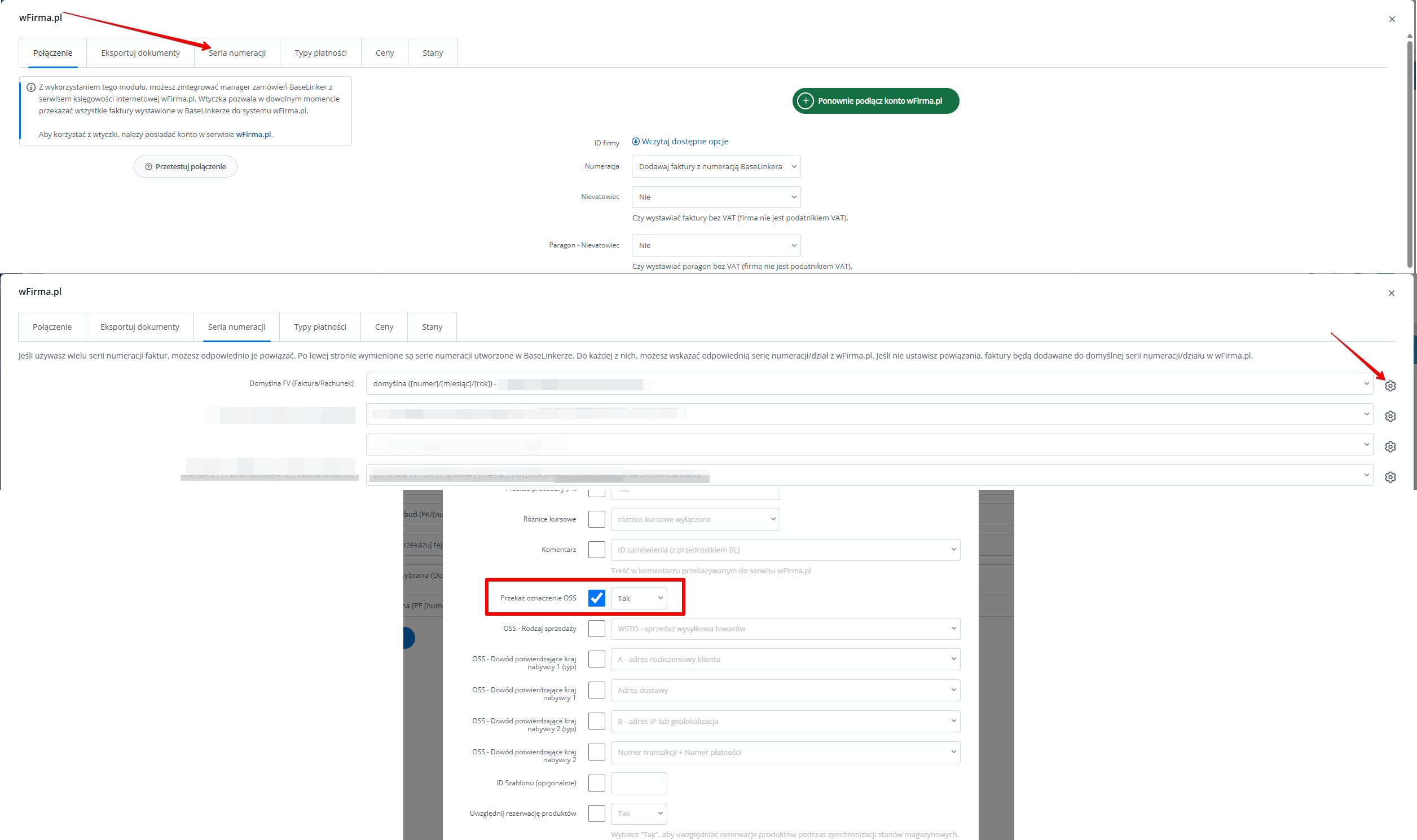The height and width of the screenshot is (840, 1417).
Task: Click plus icon on Ponownie podłącz konto button
Action: point(805,101)
